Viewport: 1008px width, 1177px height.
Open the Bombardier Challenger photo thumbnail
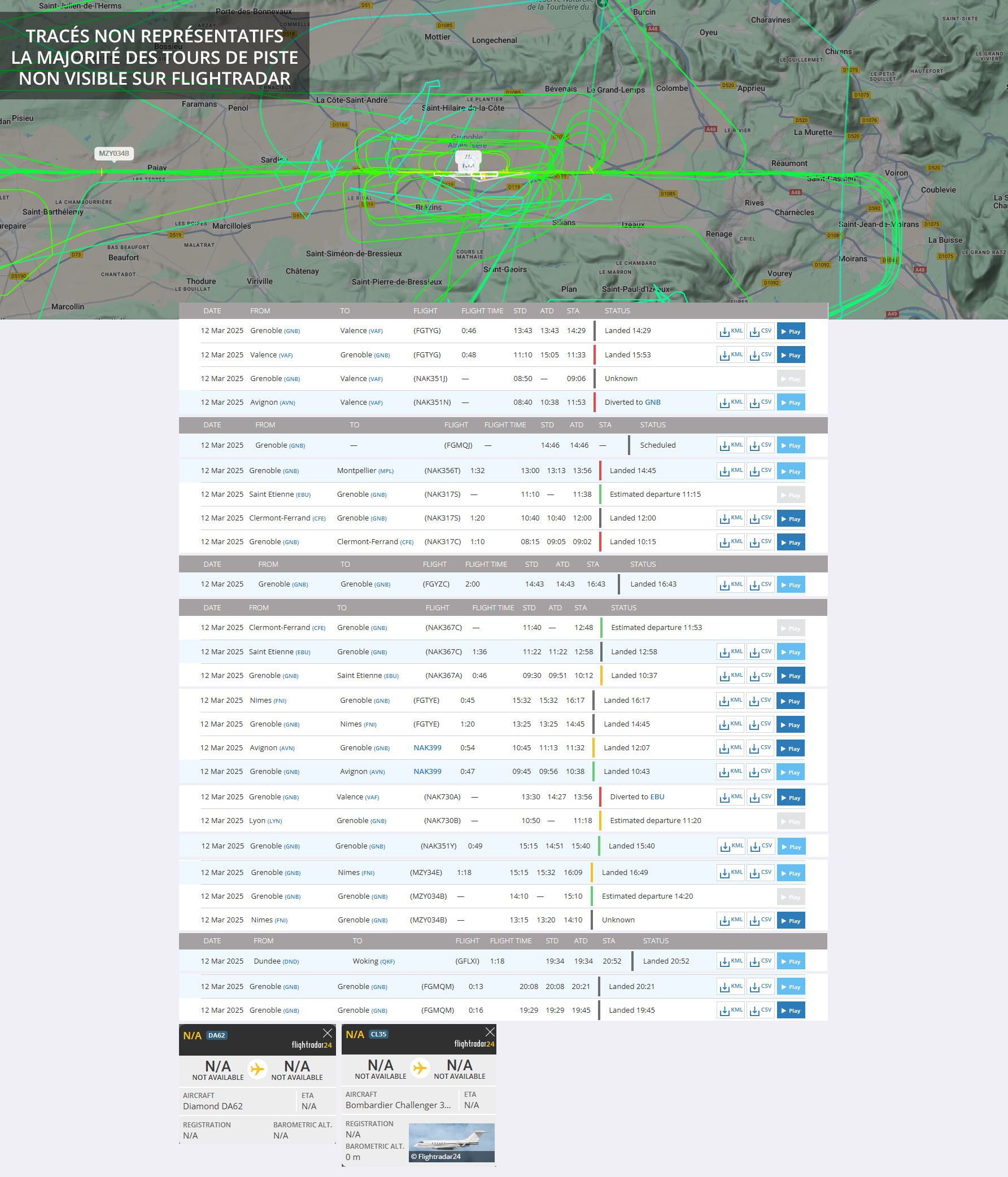click(x=451, y=1143)
